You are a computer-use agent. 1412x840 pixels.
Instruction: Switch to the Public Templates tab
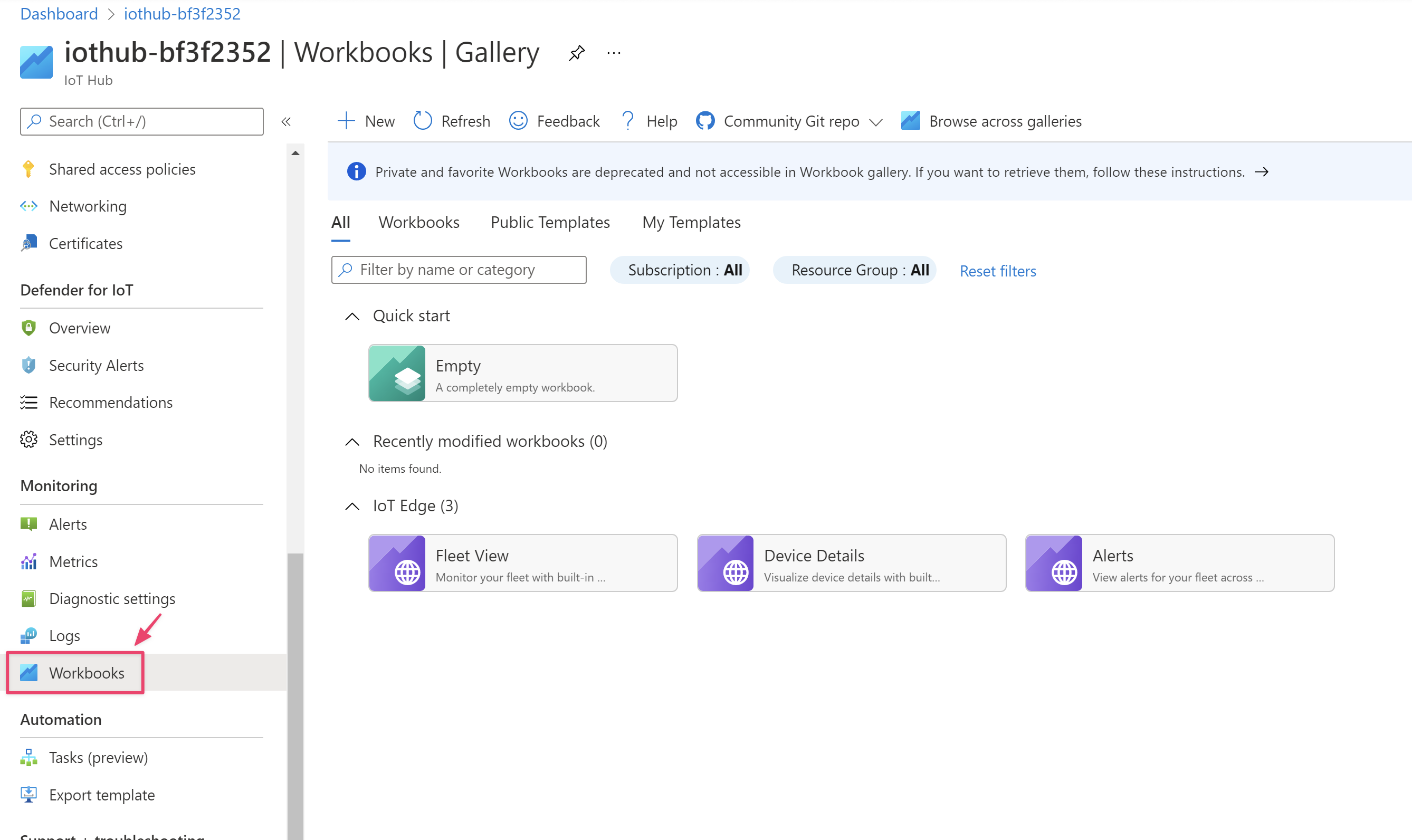click(x=550, y=222)
